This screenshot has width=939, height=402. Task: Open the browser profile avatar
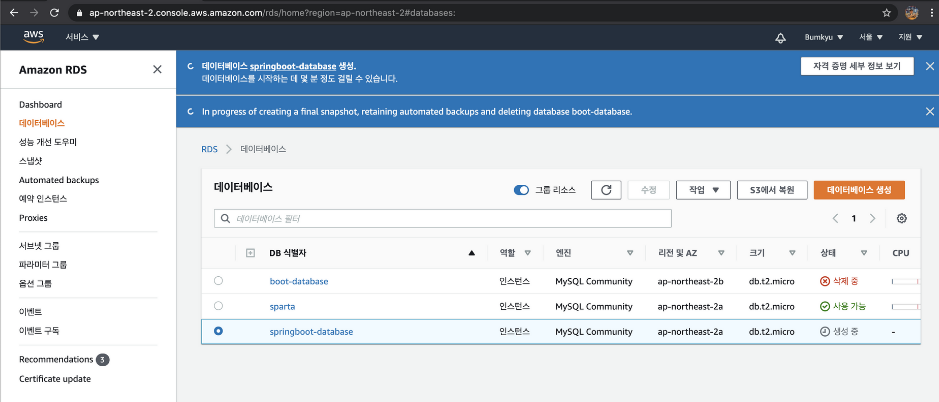coord(911,12)
